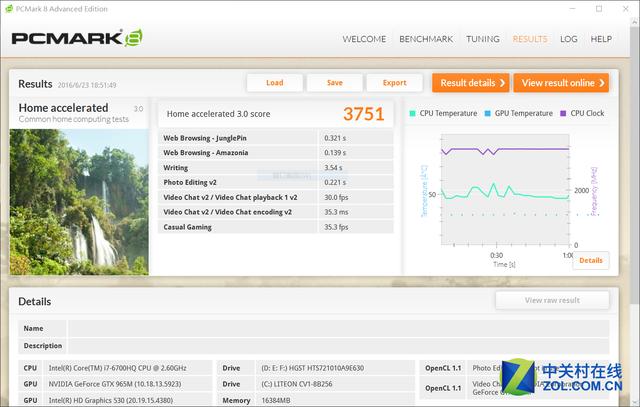Select Web Browsing - JunglePin row

pos(276,138)
